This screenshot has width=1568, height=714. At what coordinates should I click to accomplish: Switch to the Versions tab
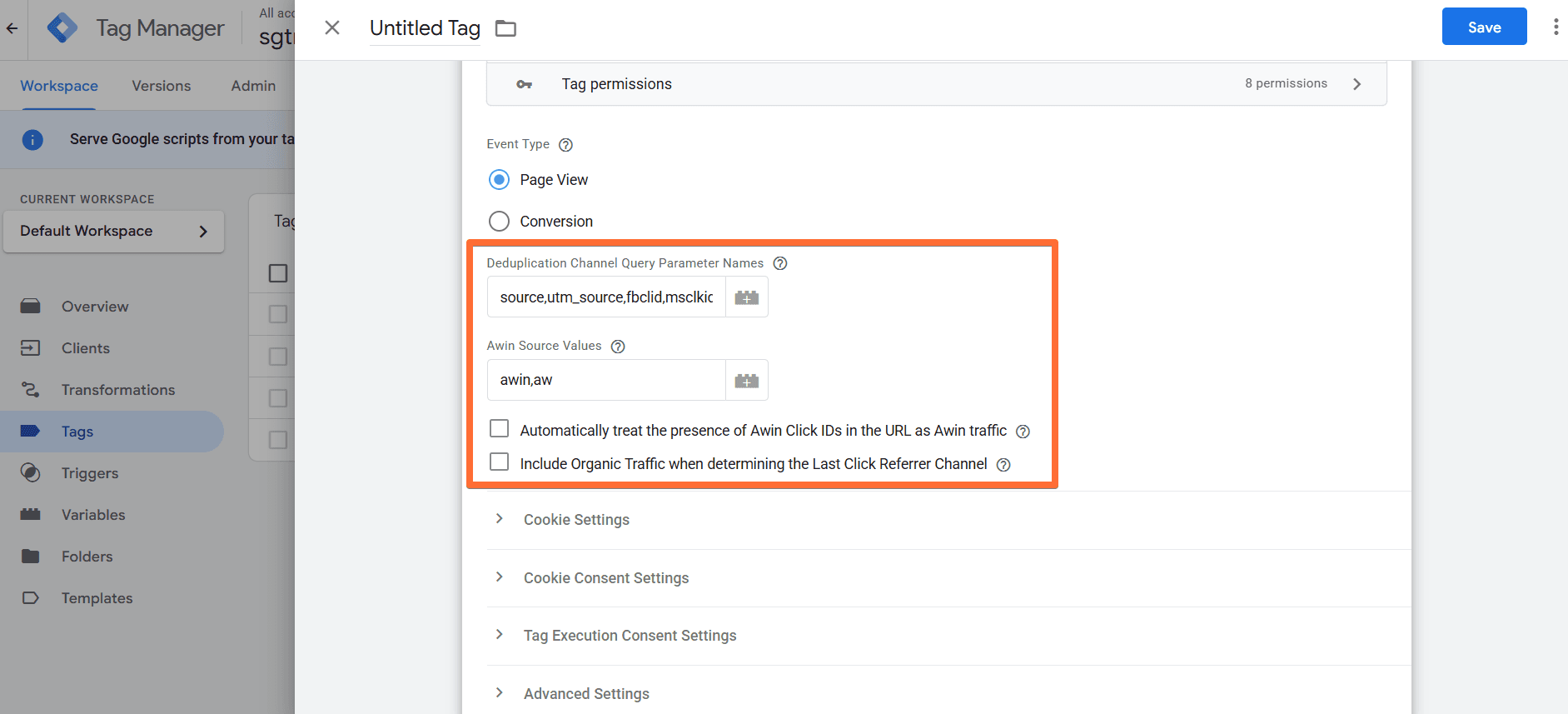click(161, 86)
